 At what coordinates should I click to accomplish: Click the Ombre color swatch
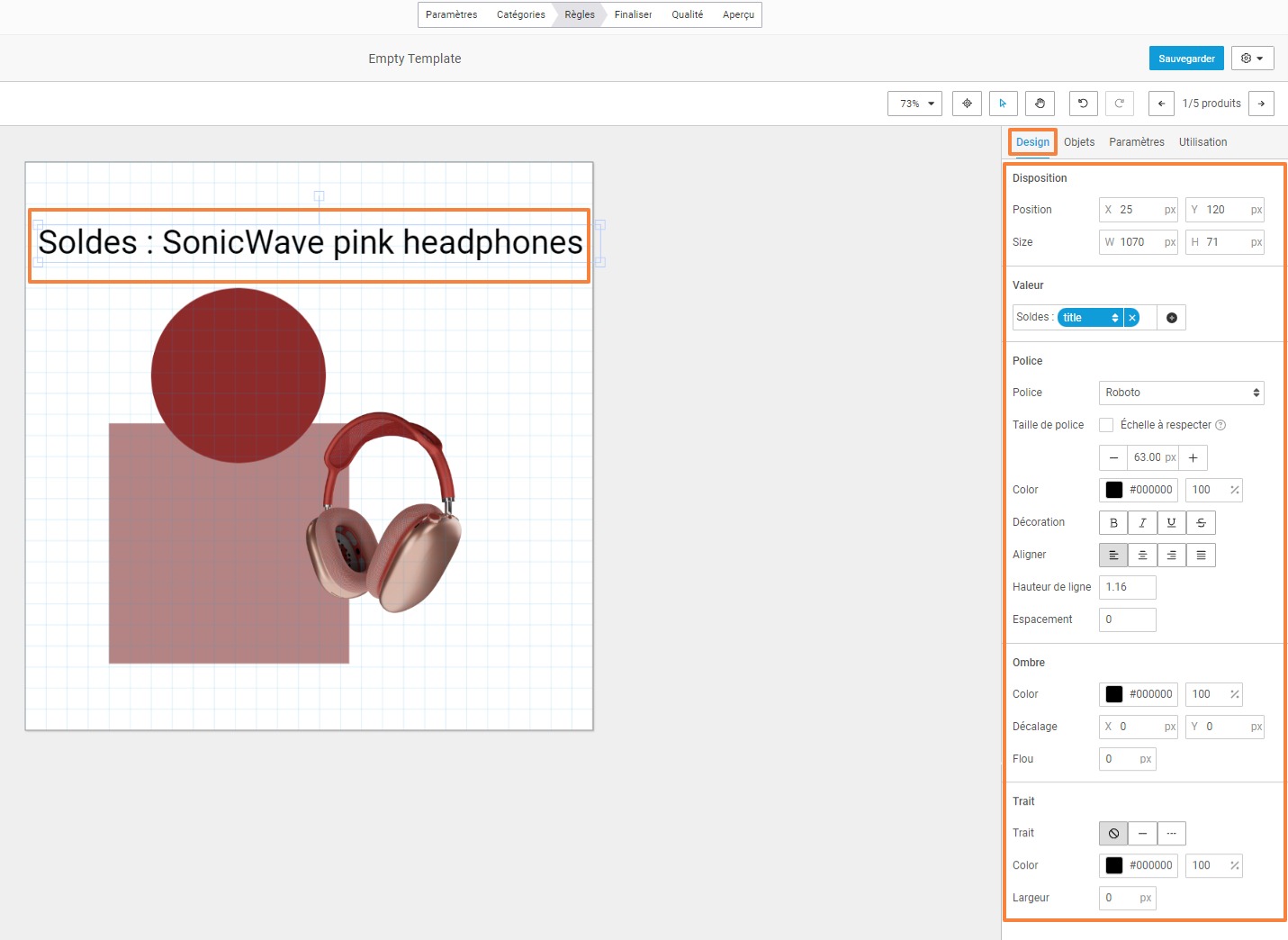1114,694
